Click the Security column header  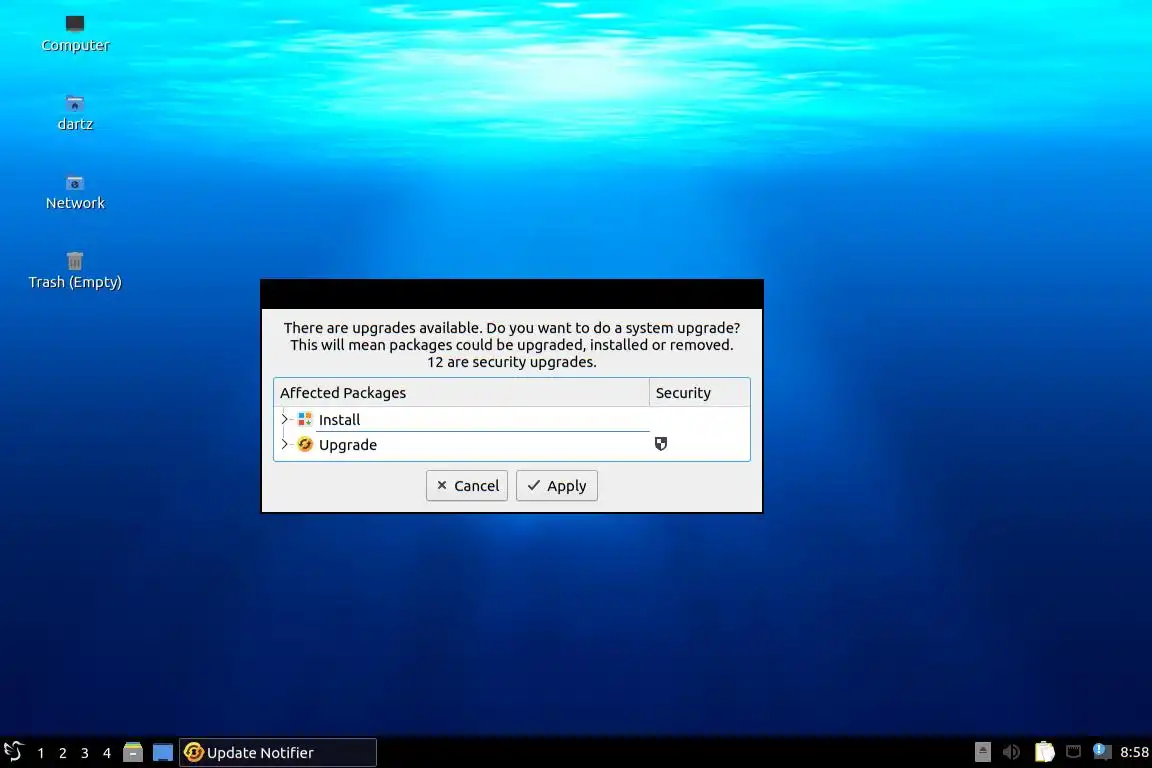[699, 392]
